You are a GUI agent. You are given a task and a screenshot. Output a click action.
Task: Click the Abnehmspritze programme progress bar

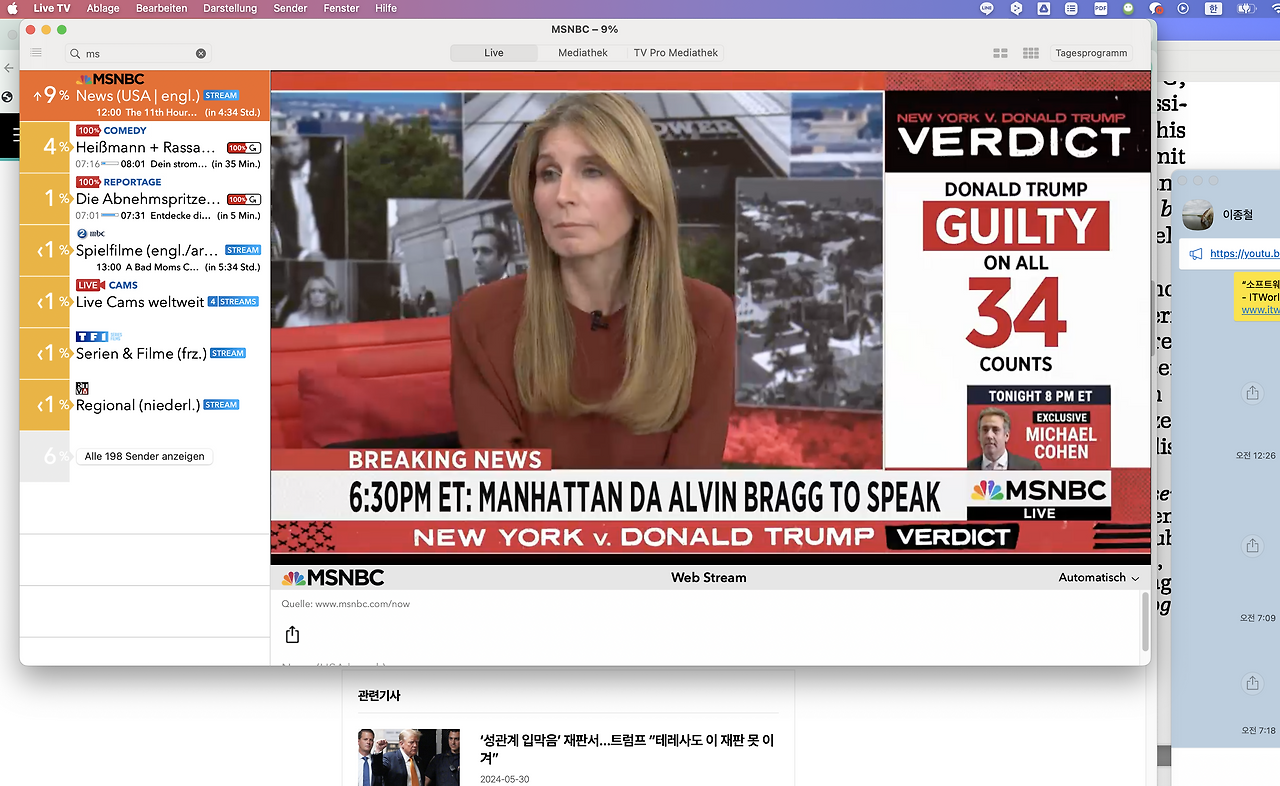(x=110, y=216)
